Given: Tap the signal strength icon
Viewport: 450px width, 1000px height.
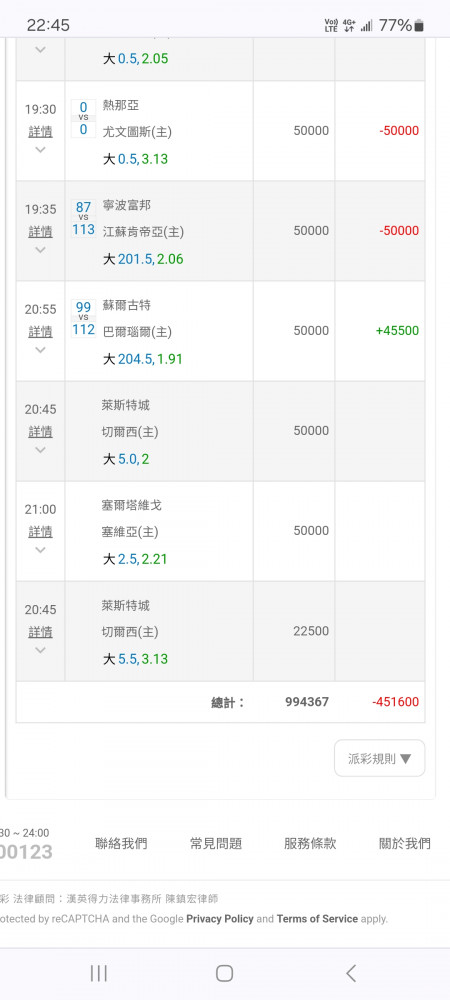Looking at the screenshot, I should click(366, 26).
